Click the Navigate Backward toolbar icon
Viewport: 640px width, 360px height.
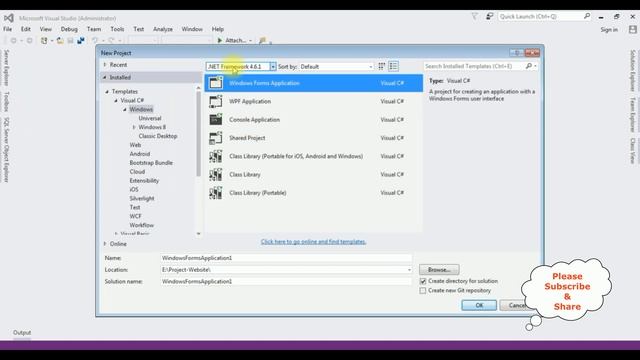tap(13, 40)
